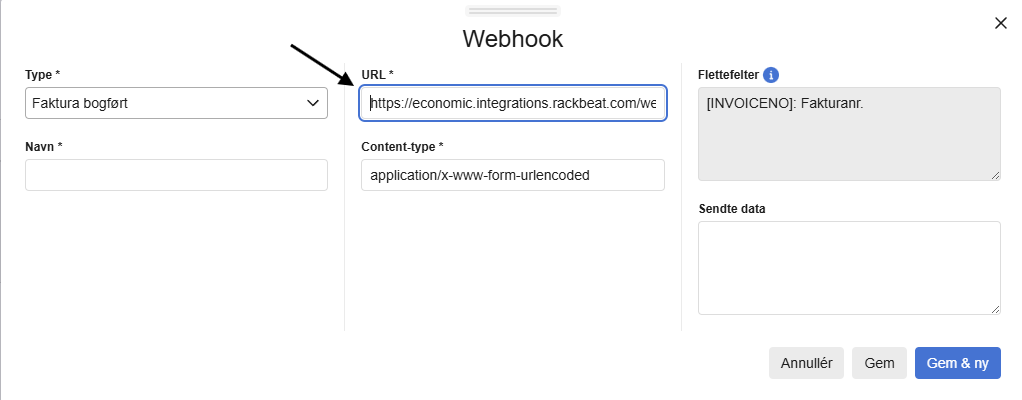Close the Webhook dialog with X
Viewport: 1022px width, 400px height.
1000,23
